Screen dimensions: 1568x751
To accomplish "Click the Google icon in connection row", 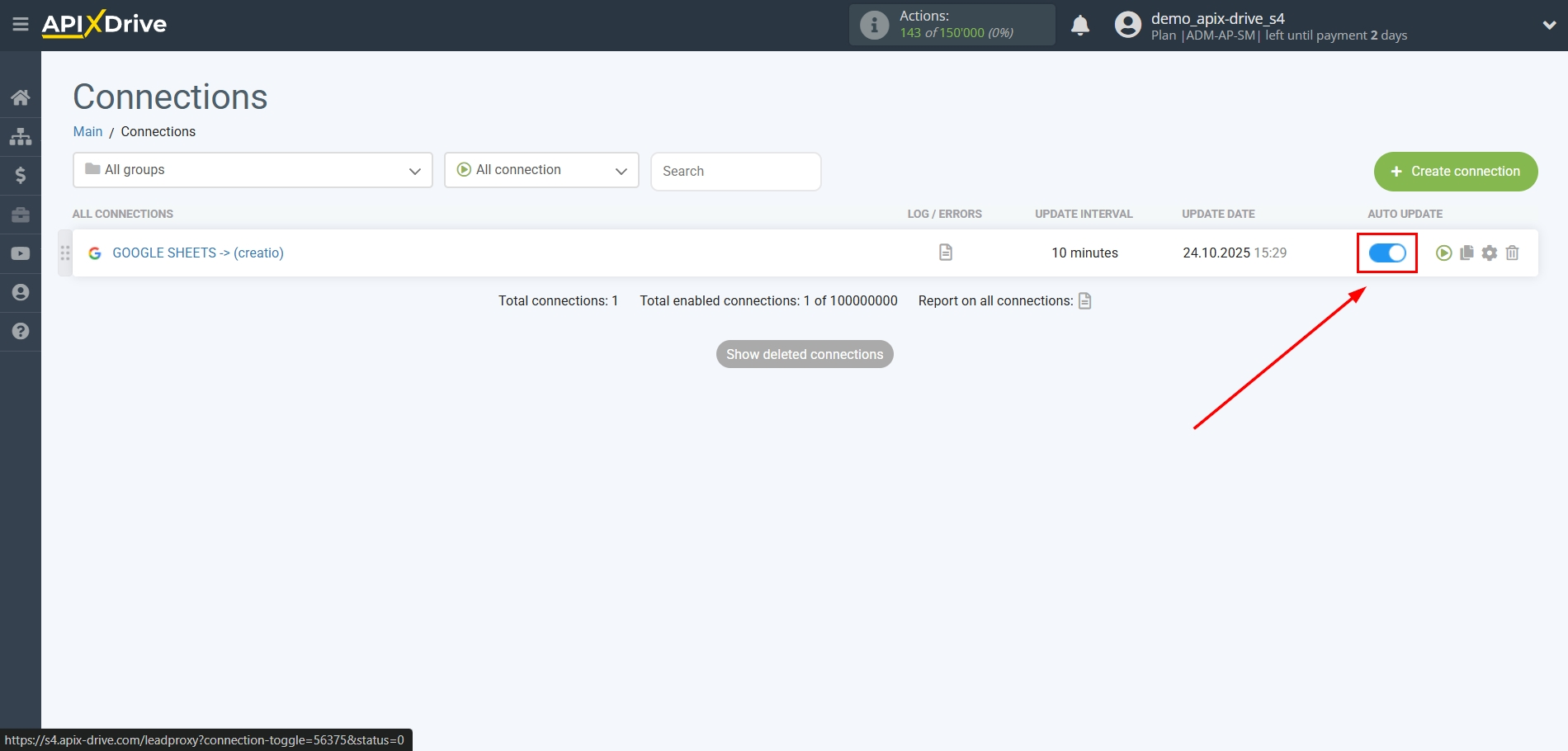I will click(95, 253).
